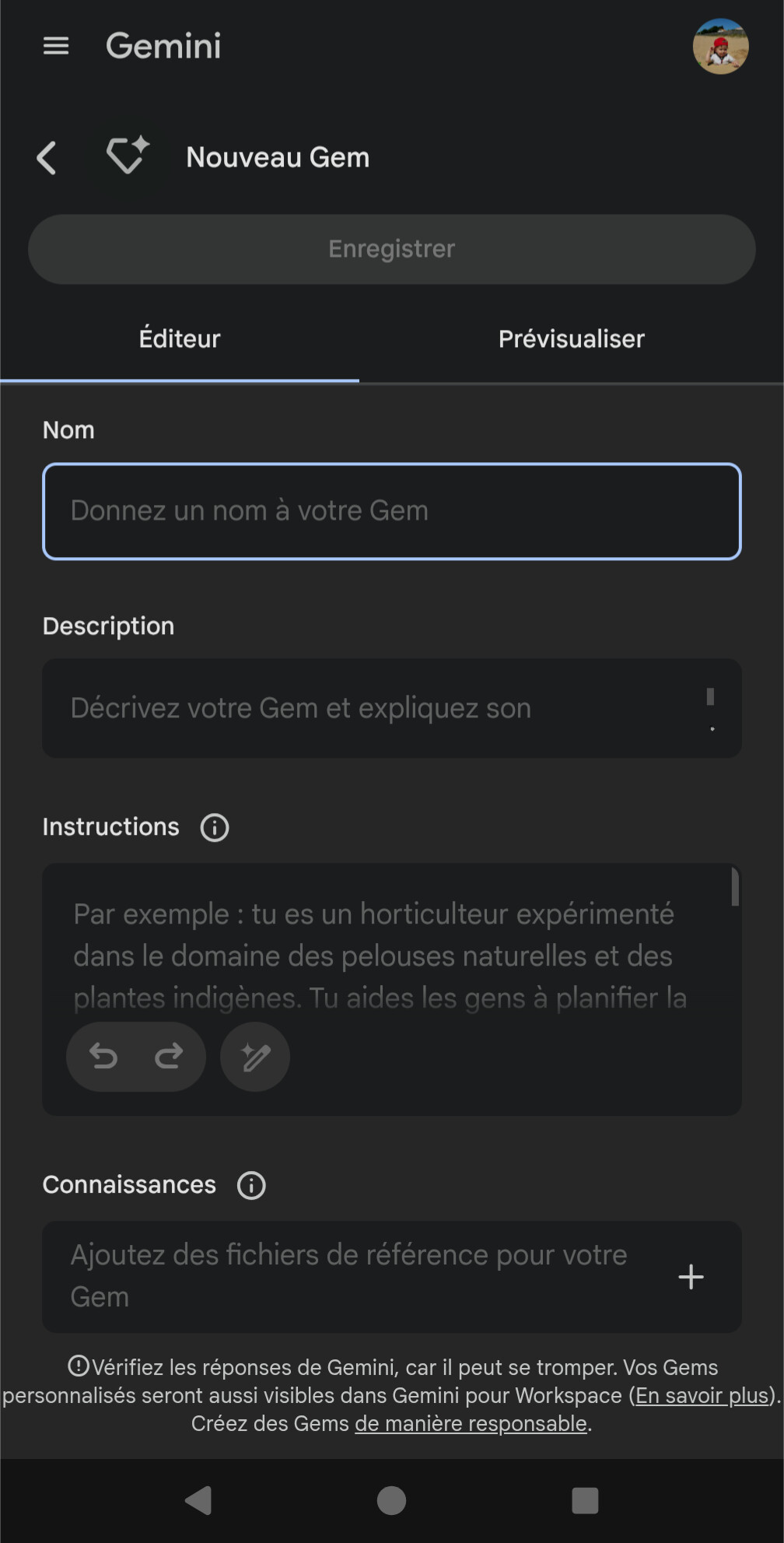
Task: Tap the Gem diamond sparkle icon
Action: point(127,155)
